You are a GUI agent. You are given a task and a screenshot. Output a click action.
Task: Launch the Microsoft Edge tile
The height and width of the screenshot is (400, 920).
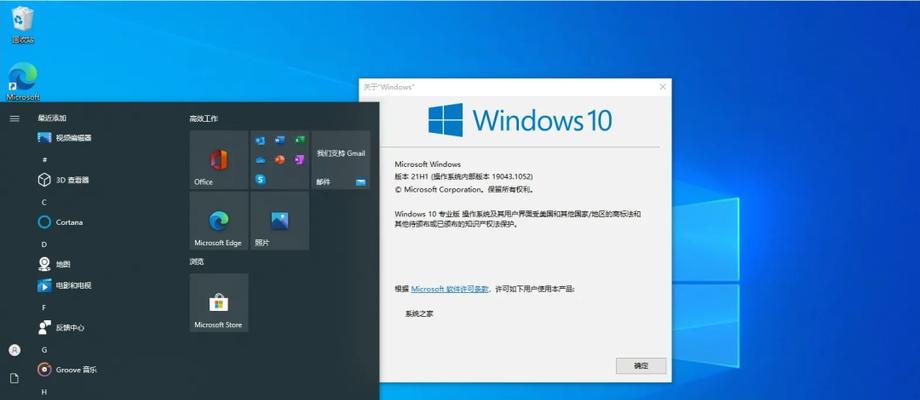click(219, 221)
